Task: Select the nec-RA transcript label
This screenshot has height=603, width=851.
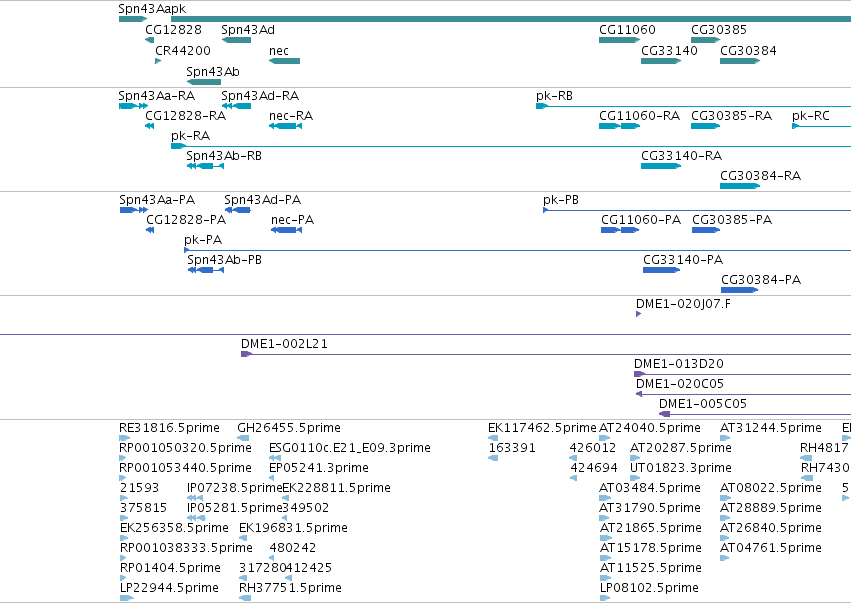Action: tap(291, 116)
